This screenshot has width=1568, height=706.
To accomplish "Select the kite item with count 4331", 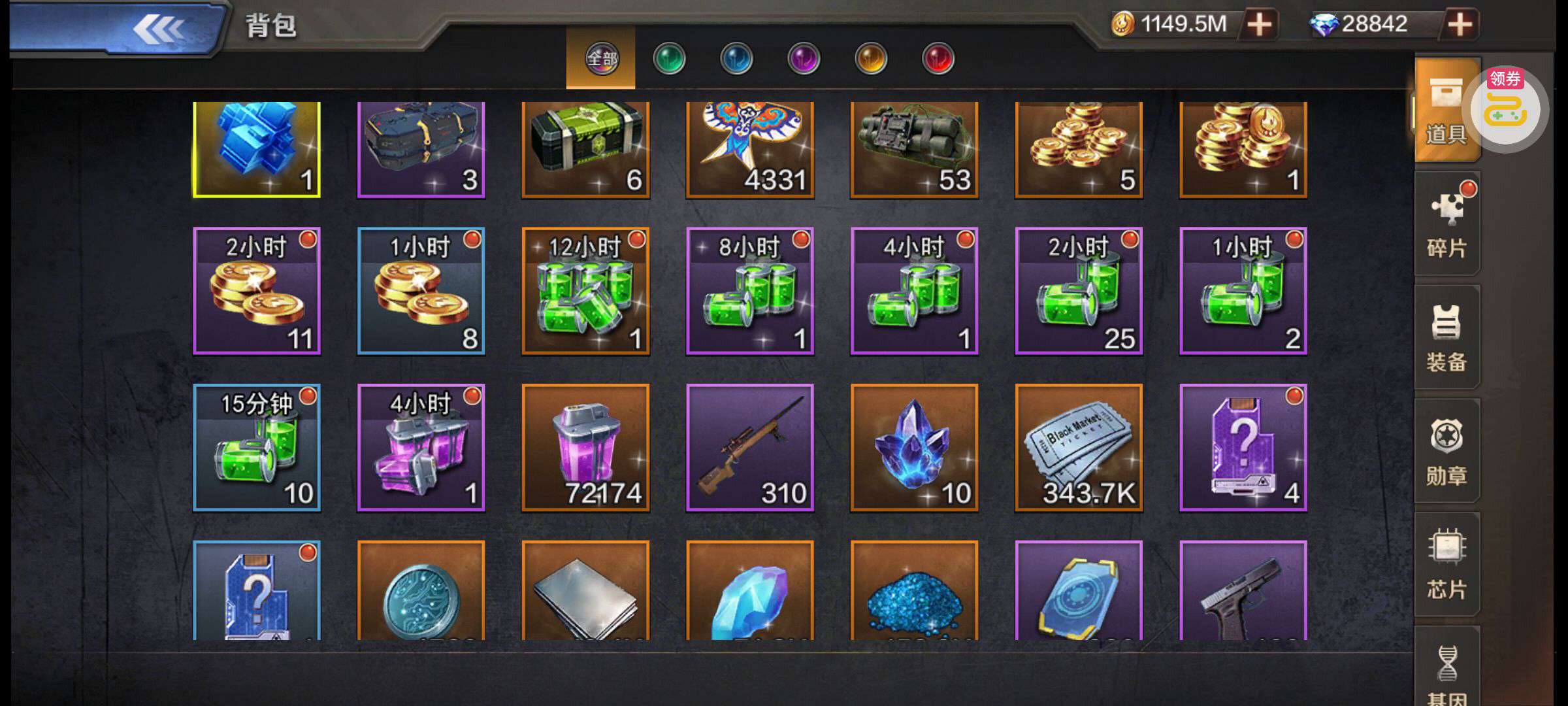I will (750, 149).
